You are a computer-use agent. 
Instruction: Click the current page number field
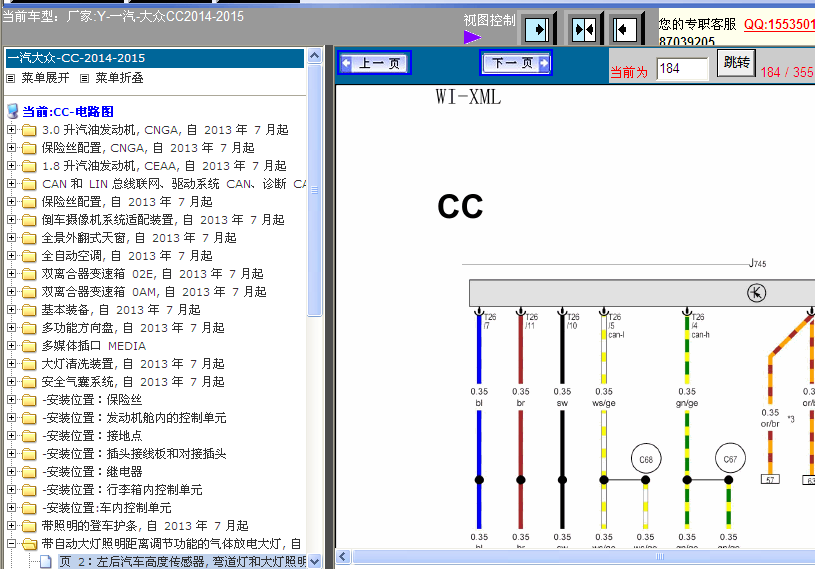682,69
